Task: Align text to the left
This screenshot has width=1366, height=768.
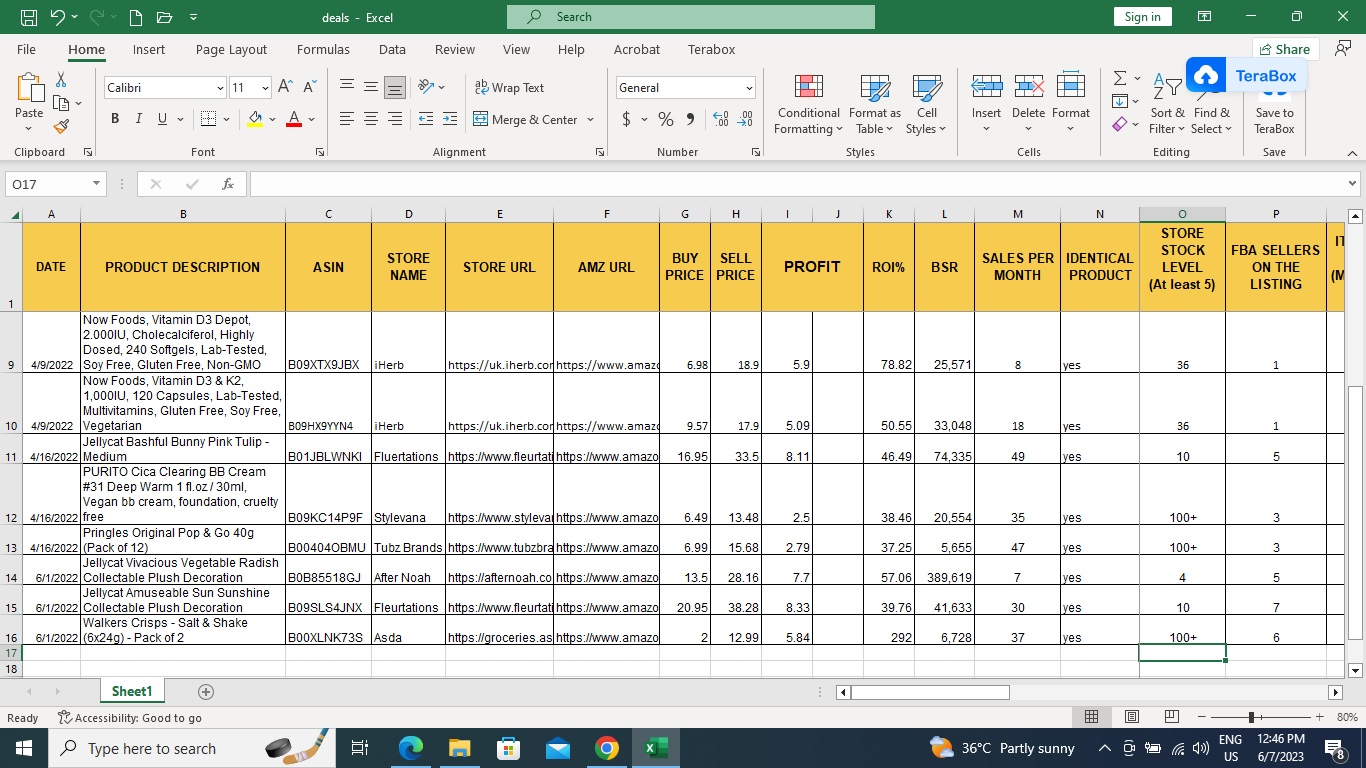Action: (347, 119)
